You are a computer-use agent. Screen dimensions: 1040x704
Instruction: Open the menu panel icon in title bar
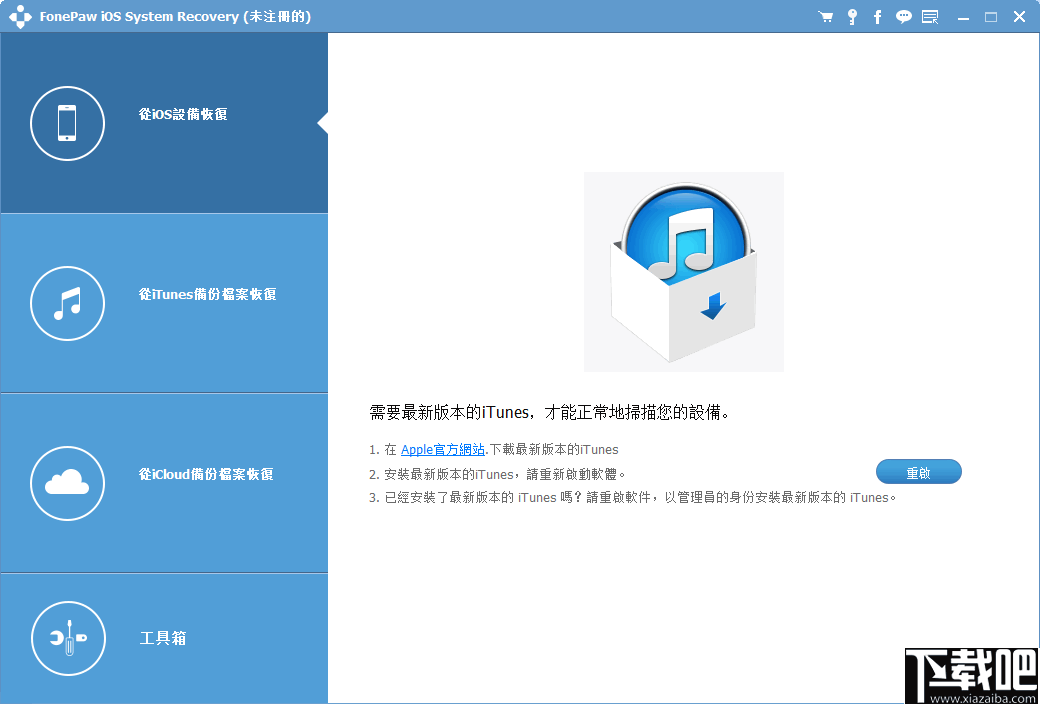[930, 16]
